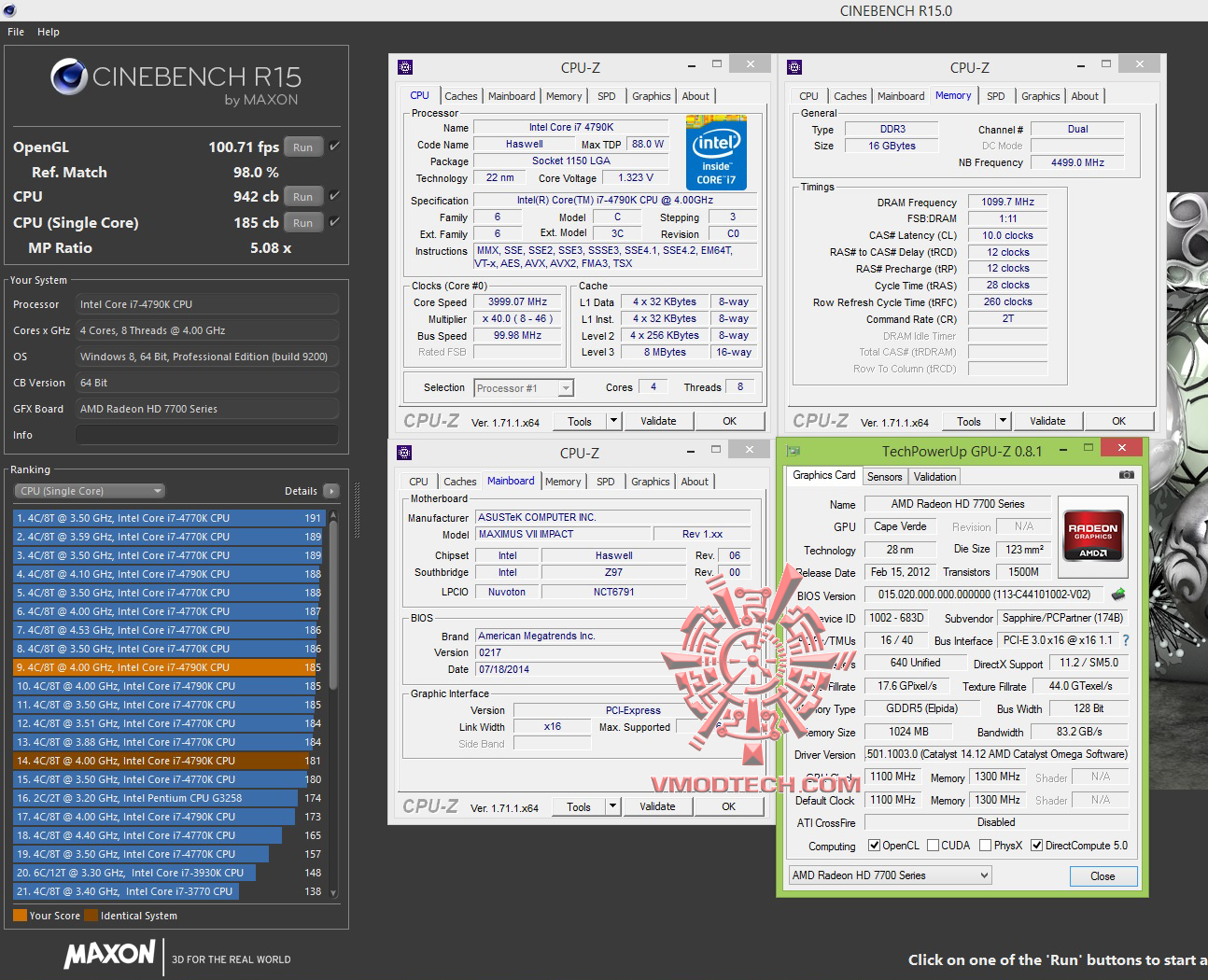Click the orange Your Score legend swatch
Image resolution: width=1208 pixels, height=980 pixels.
tap(20, 916)
